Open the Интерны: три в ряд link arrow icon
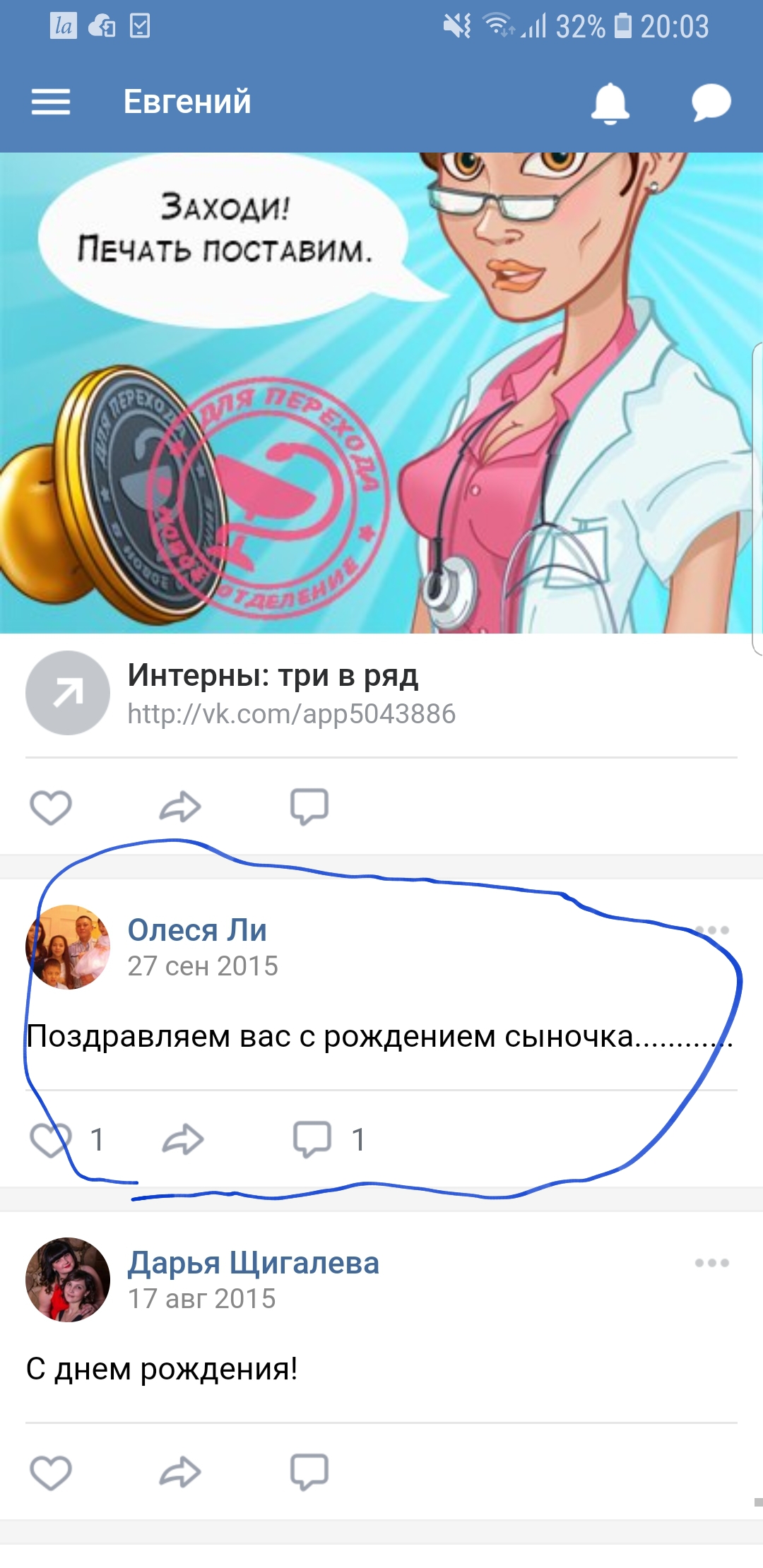Image resolution: width=763 pixels, height=1568 pixels. point(68,693)
